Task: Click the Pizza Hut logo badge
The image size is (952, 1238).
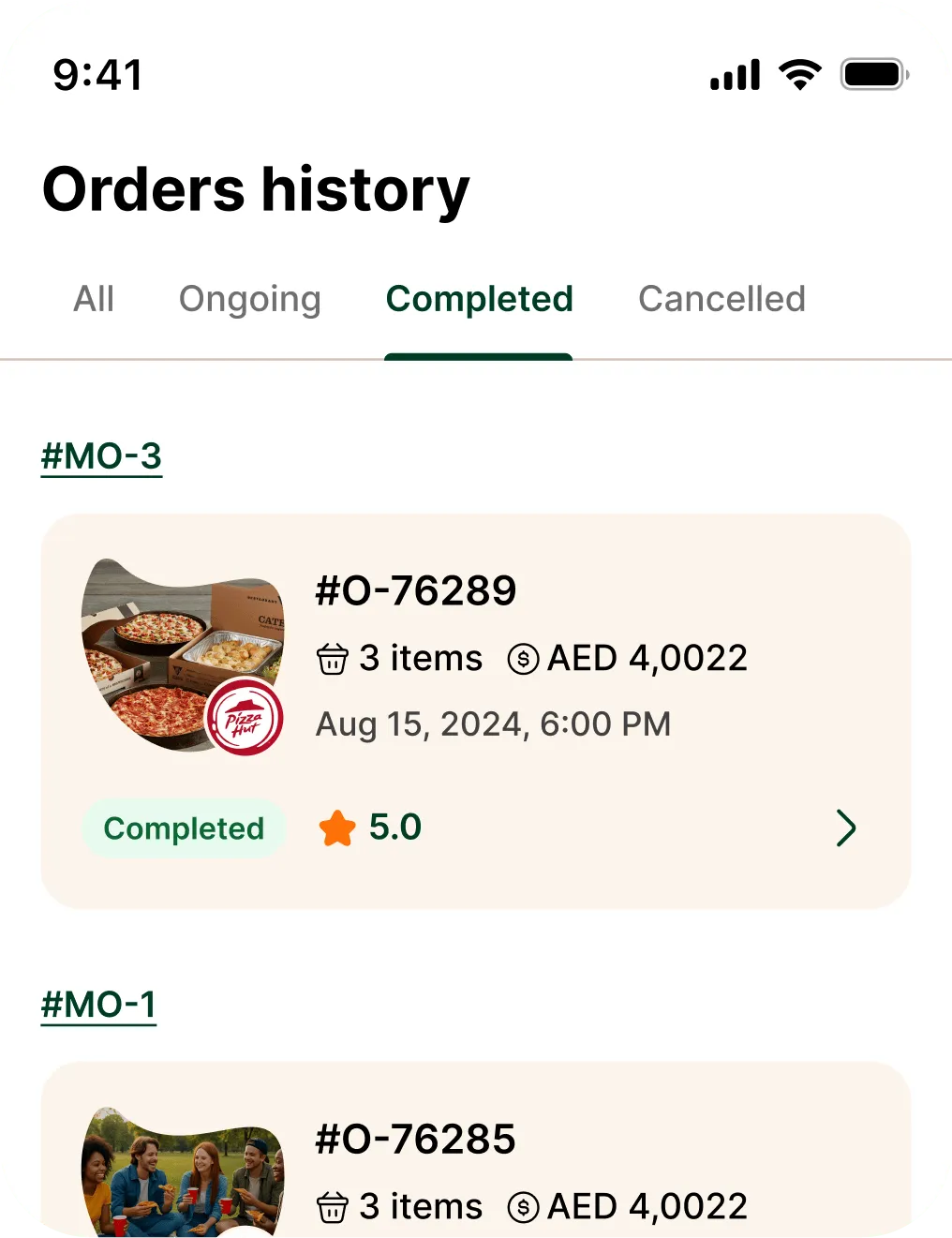Action: (244, 718)
